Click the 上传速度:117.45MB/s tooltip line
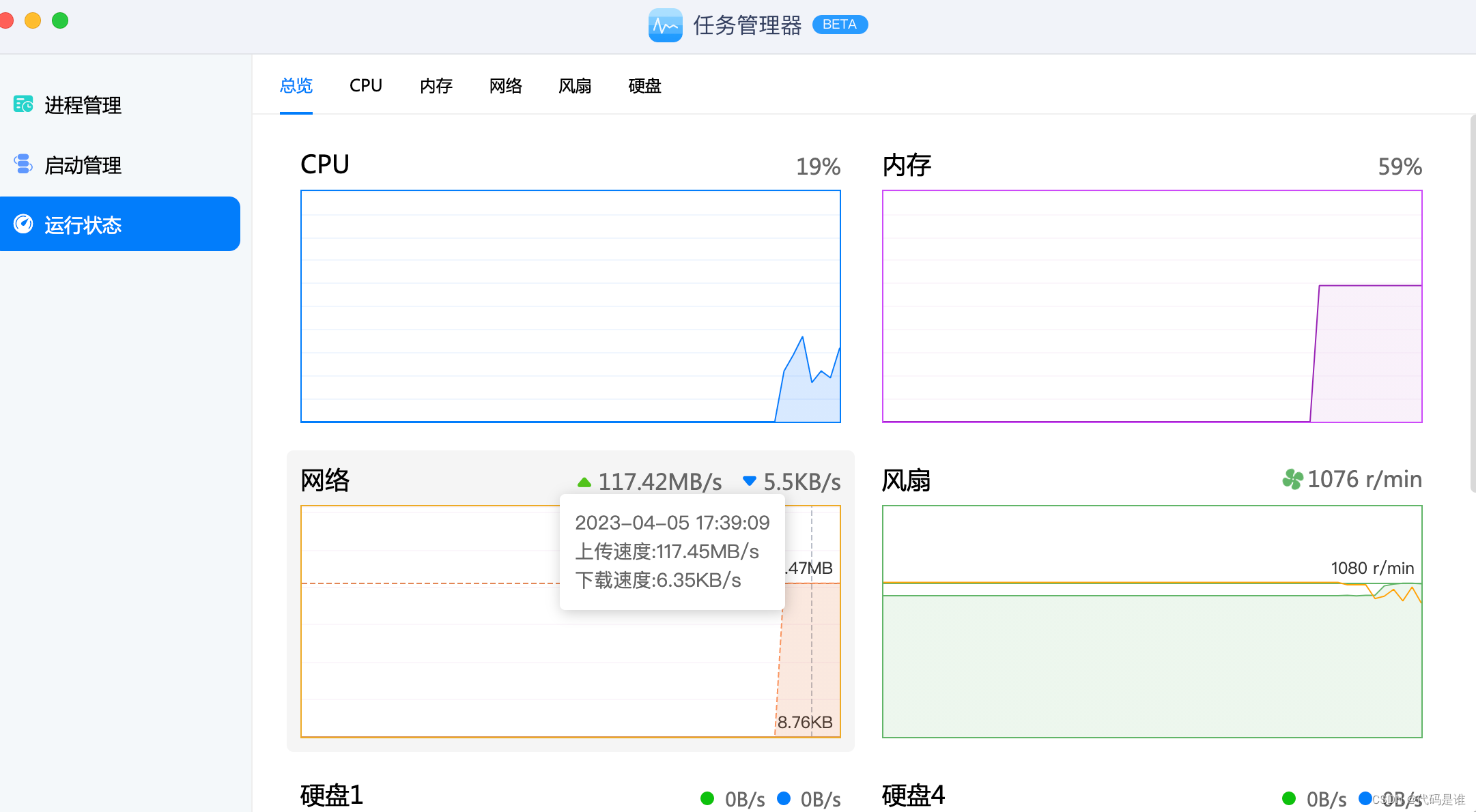The width and height of the screenshot is (1476, 812). 667,551
